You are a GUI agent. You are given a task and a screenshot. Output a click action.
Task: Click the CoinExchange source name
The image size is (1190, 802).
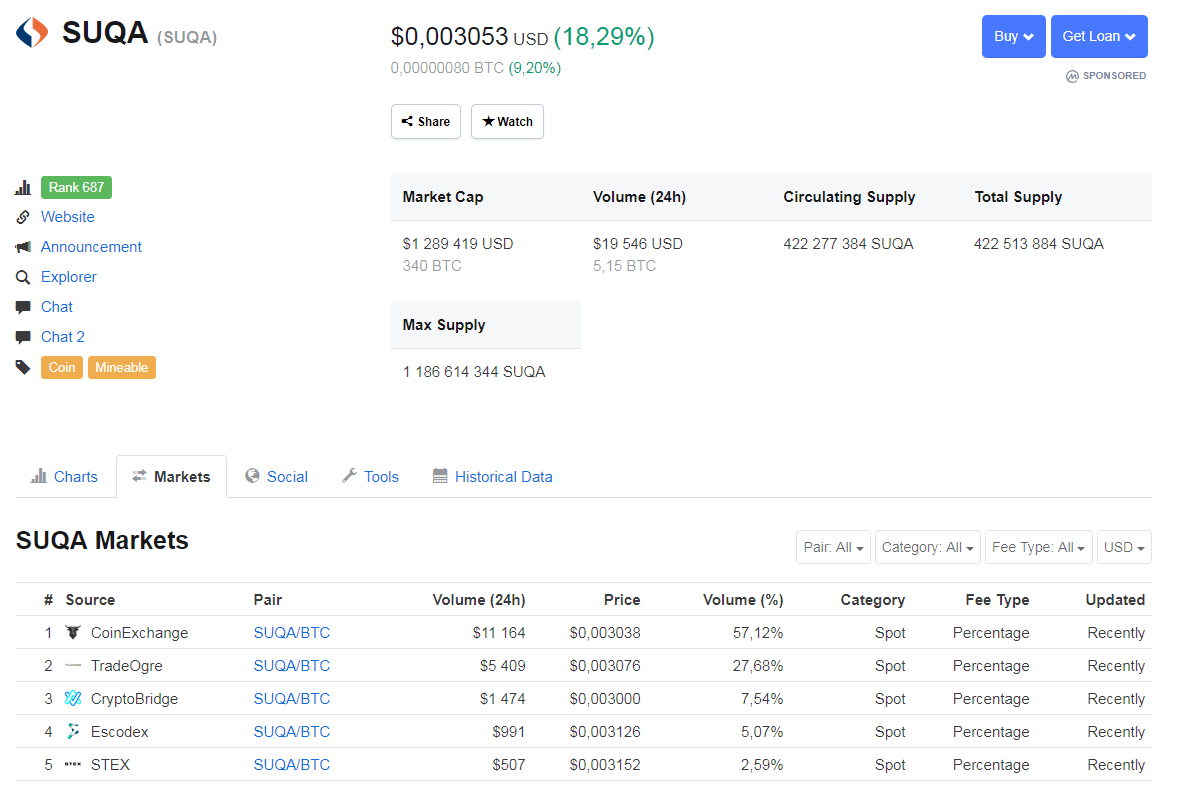point(140,633)
